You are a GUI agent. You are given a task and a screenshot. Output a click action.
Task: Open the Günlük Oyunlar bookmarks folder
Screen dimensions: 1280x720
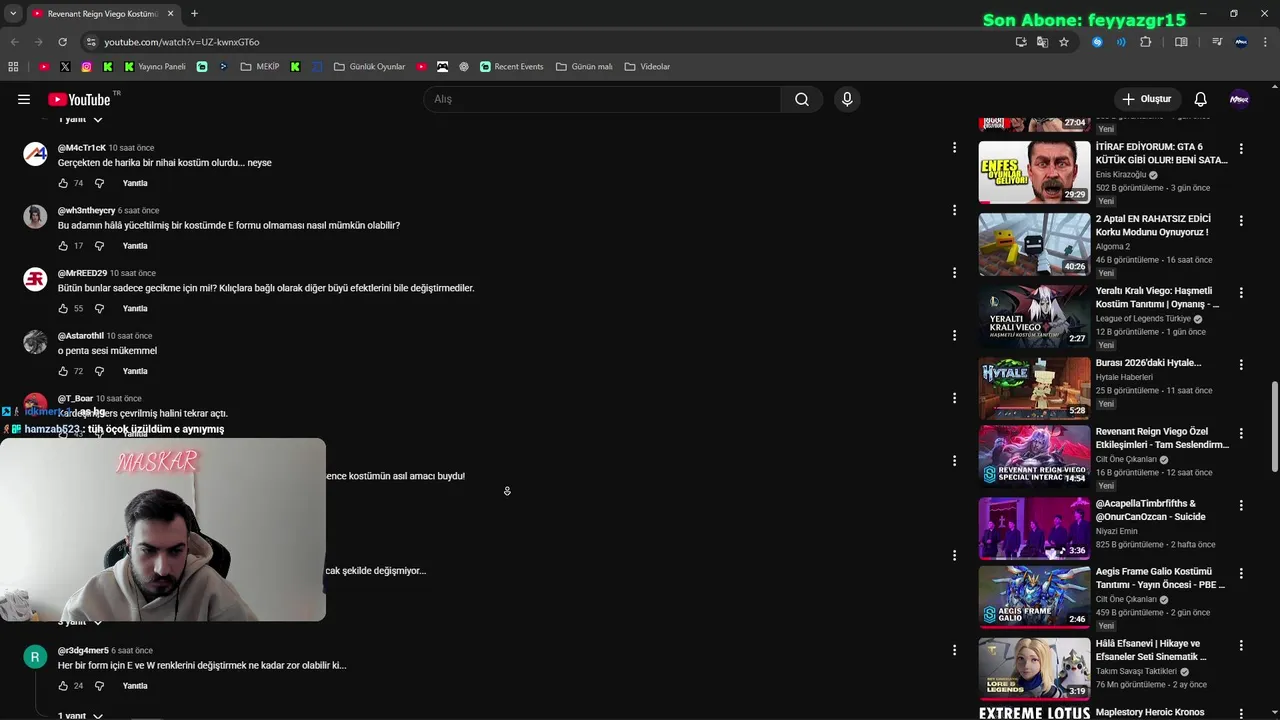[369, 67]
